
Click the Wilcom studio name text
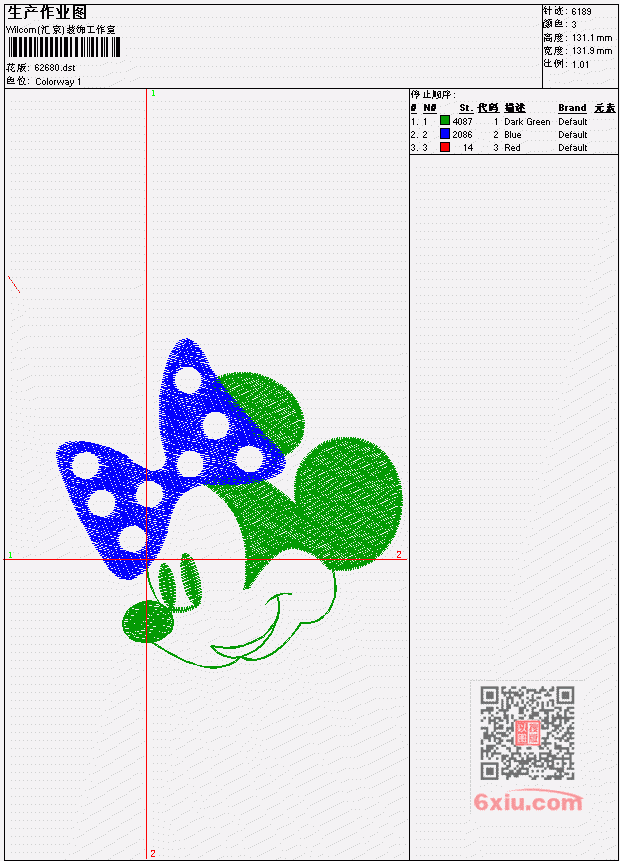60,30
